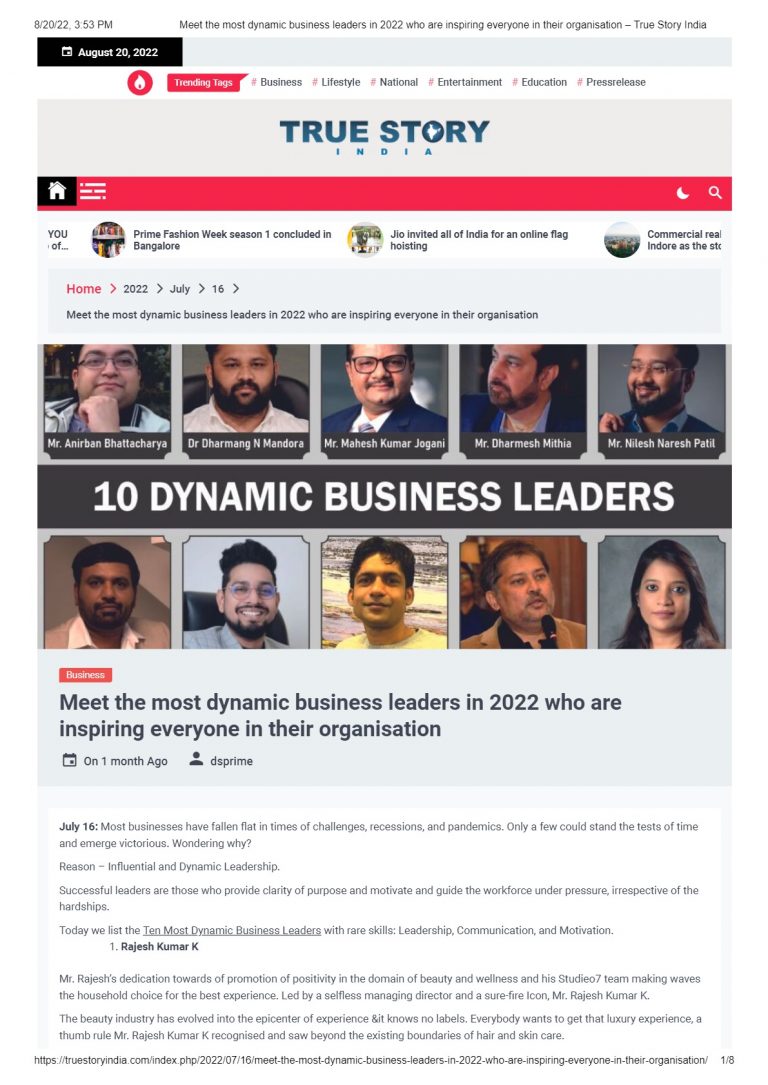Select the Lifestyle trending tag
The height and width of the screenshot is (1085, 768).
[x=336, y=82]
